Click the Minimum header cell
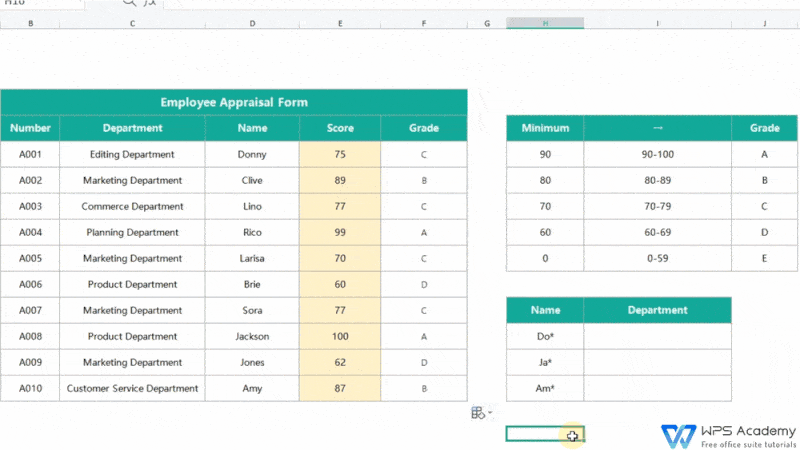 [x=545, y=128]
